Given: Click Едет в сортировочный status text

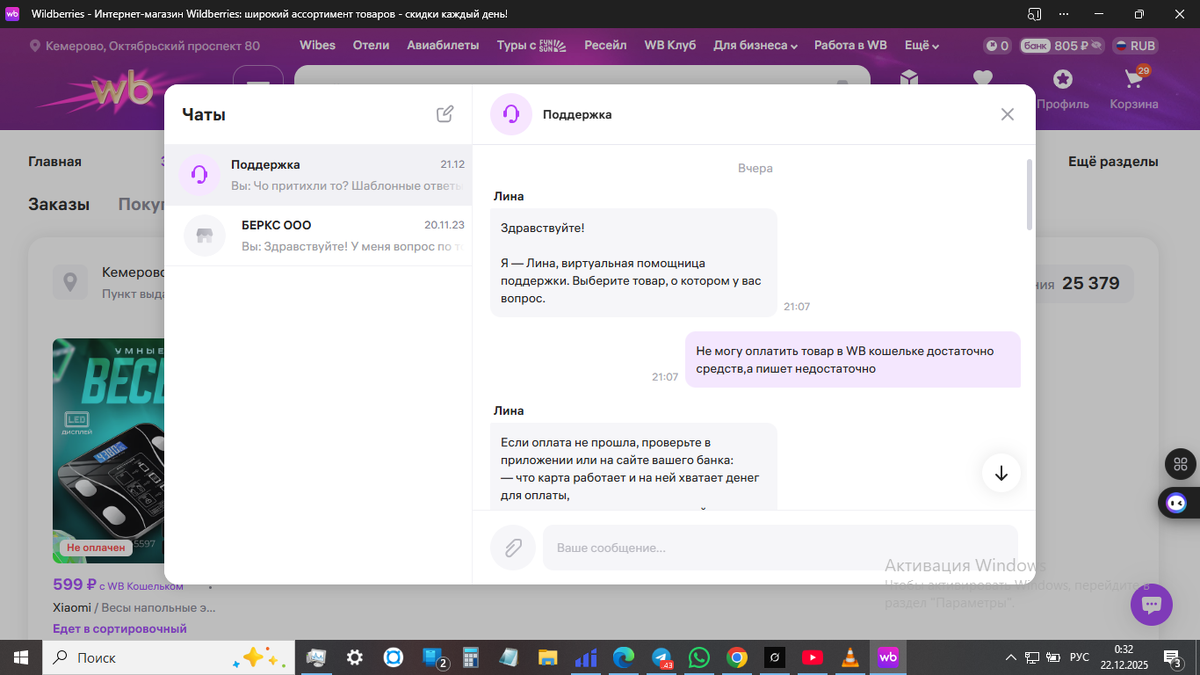Looking at the screenshot, I should (x=120, y=629).
